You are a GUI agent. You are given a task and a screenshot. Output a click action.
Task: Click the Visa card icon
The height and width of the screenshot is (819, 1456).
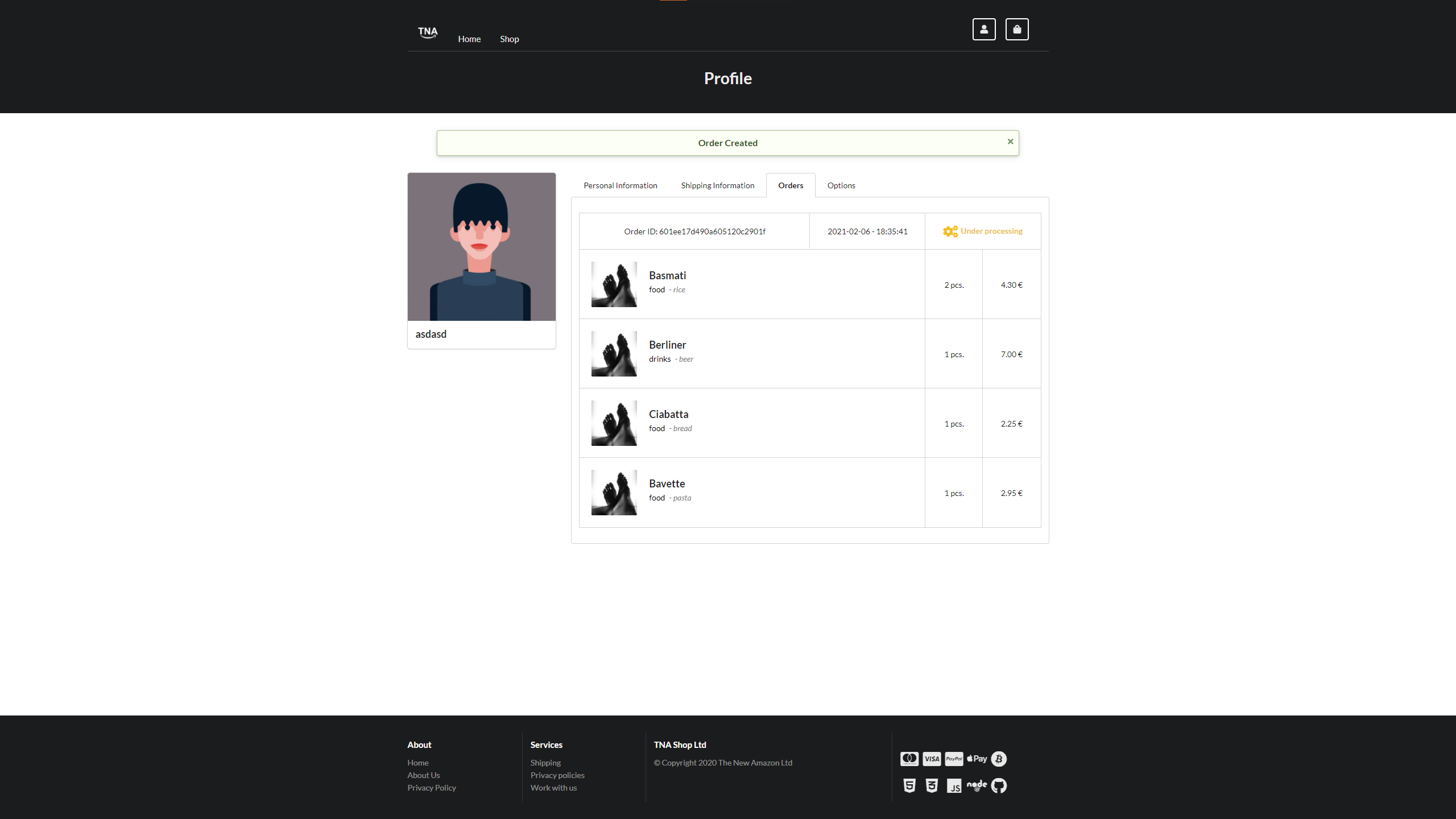(x=932, y=759)
